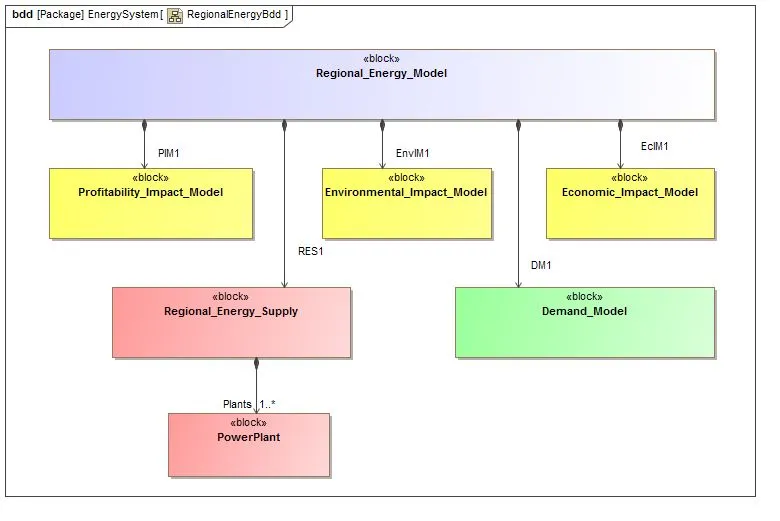
Task: Click the RES1 association label
Action: click(310, 251)
